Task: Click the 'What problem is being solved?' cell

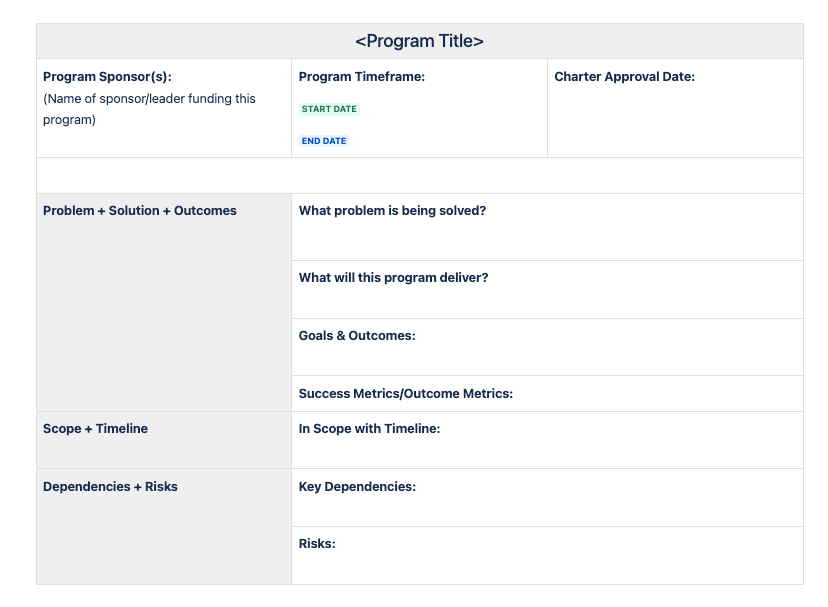Action: coord(547,227)
